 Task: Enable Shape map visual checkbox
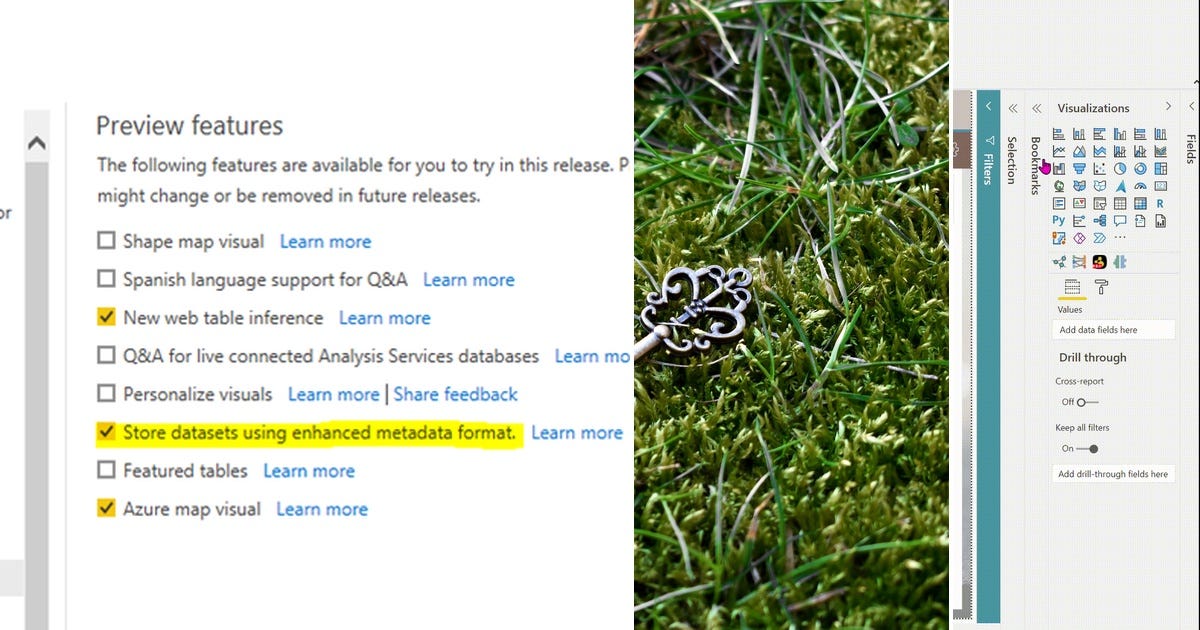tap(106, 241)
